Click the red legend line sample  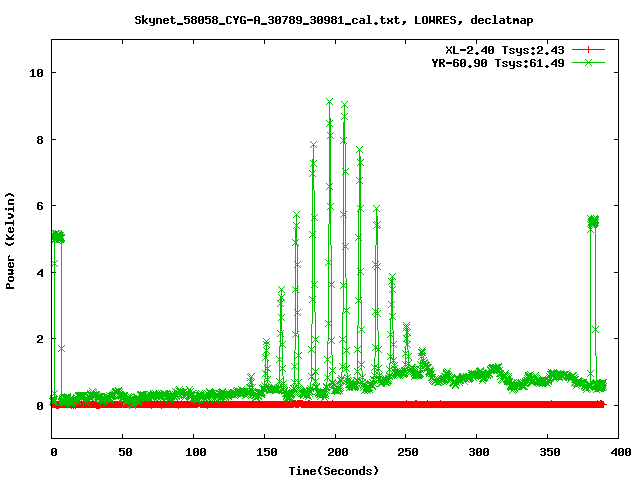tap(588, 50)
